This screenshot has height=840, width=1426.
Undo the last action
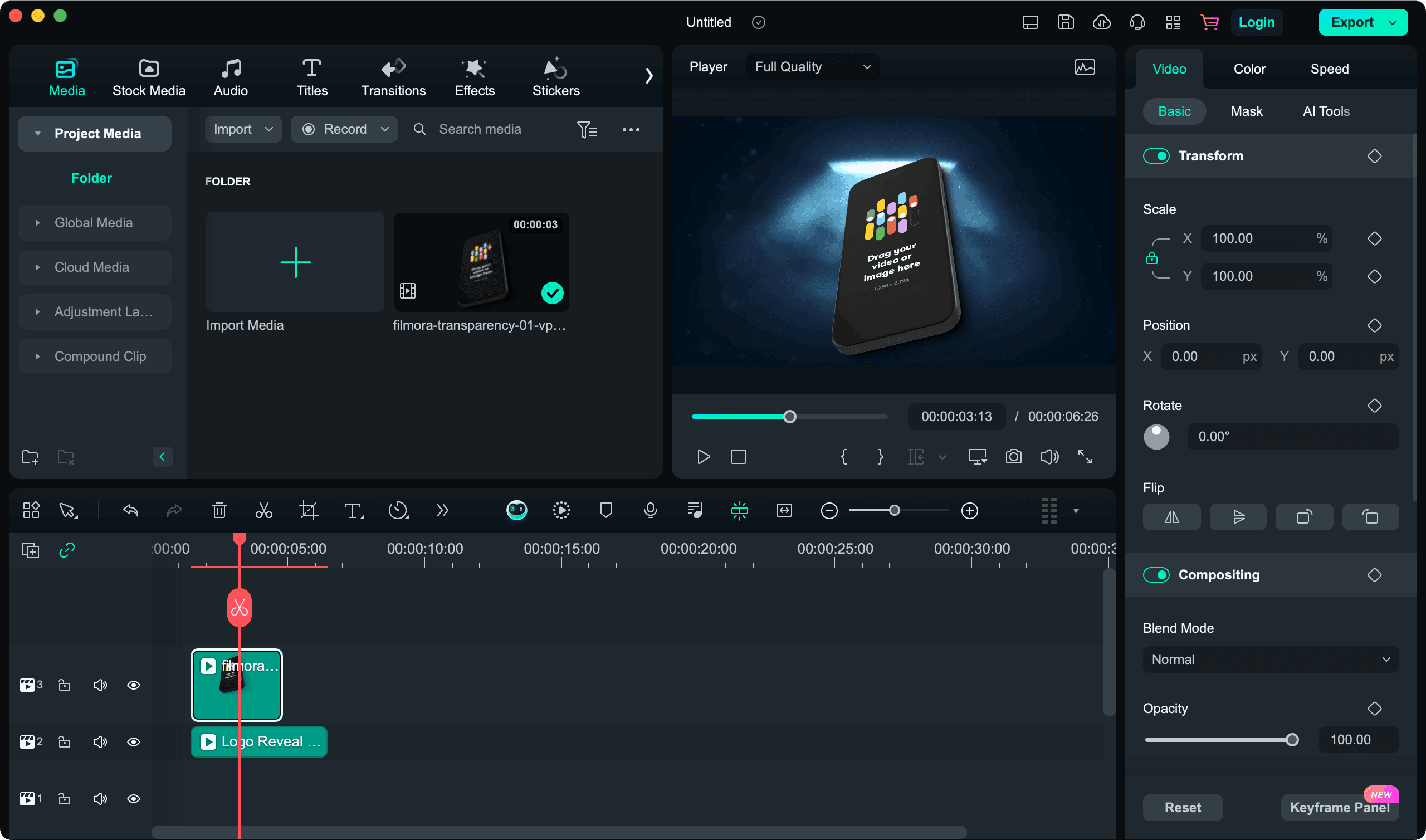(x=131, y=510)
